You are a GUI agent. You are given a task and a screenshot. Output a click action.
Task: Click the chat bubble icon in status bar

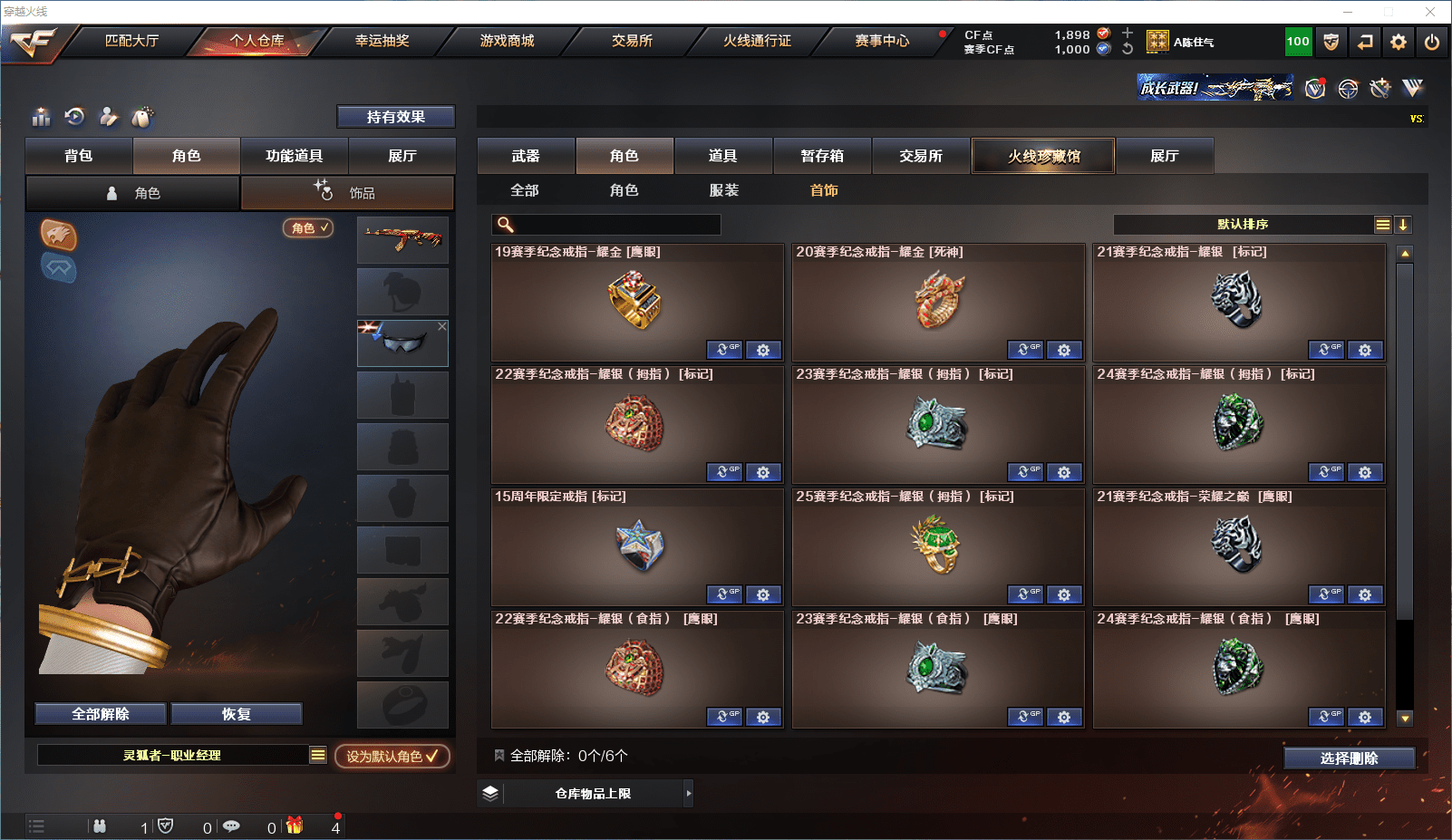click(231, 826)
